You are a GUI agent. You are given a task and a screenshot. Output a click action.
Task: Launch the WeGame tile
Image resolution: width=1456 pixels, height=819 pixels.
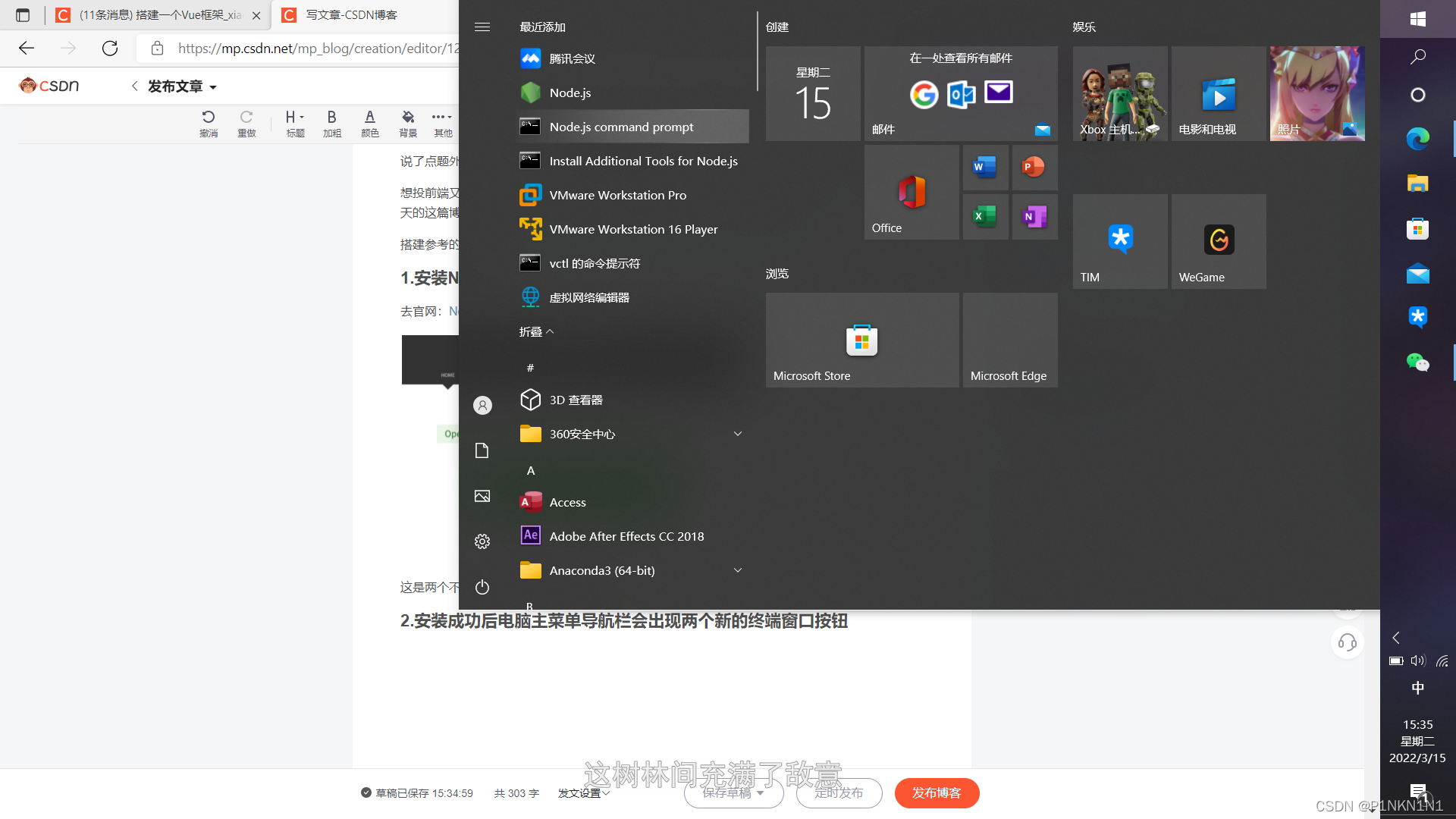(x=1218, y=241)
